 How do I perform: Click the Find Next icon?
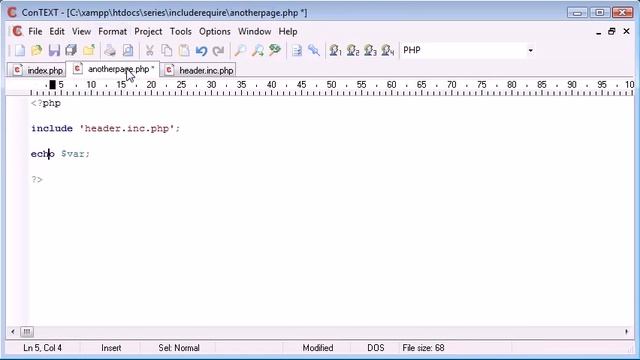click(x=258, y=50)
